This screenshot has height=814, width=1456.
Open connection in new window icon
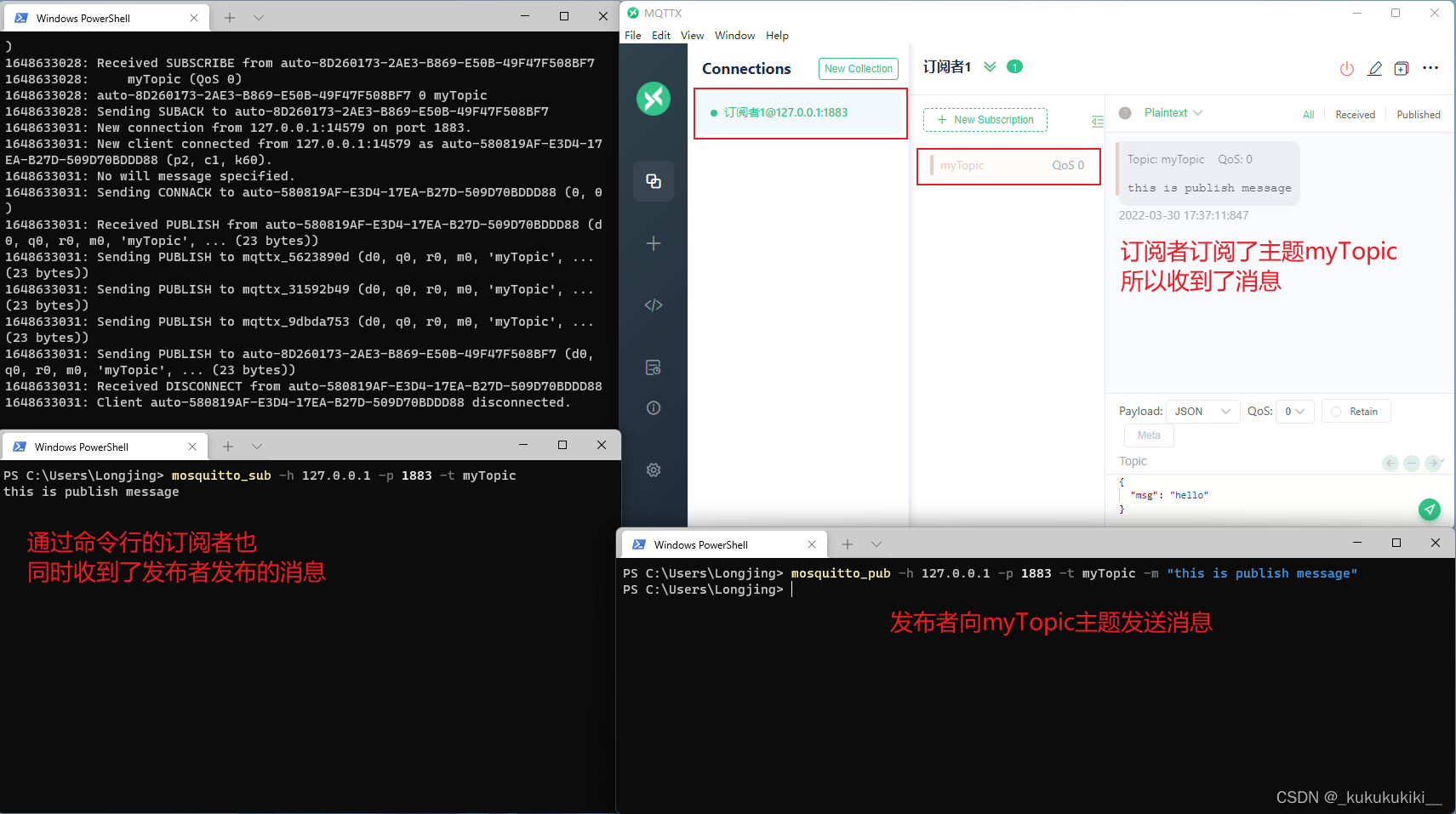click(1402, 69)
